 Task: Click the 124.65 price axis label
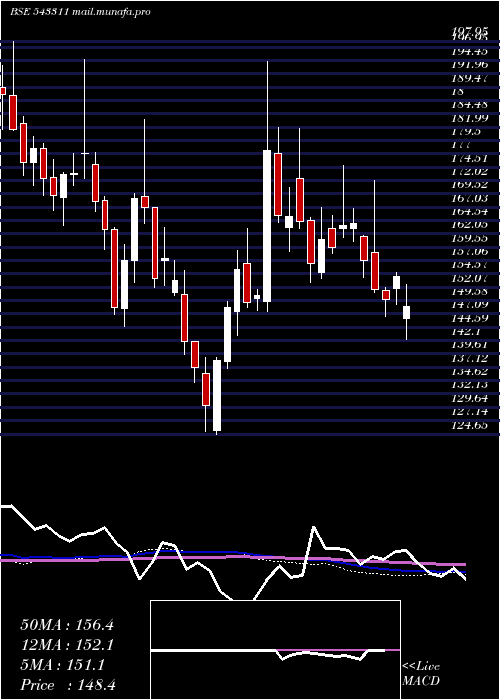(x=469, y=425)
